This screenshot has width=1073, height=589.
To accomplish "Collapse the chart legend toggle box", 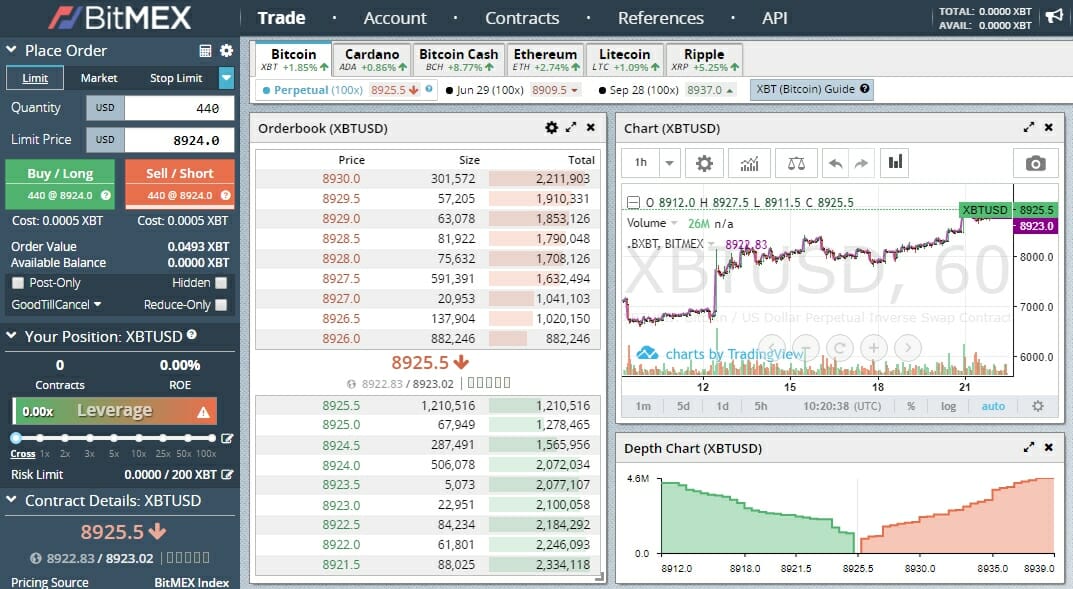I will 634,202.
